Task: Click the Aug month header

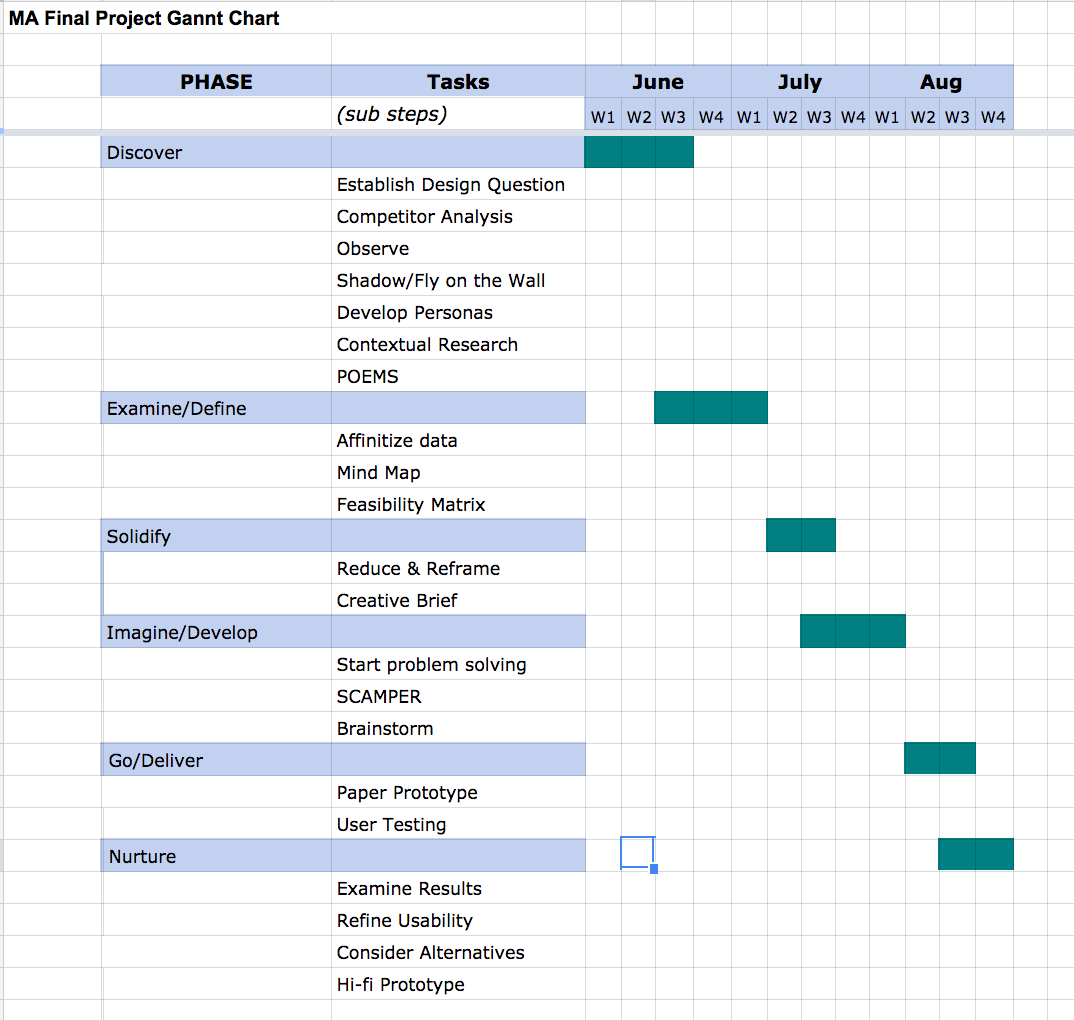Action: click(x=941, y=82)
